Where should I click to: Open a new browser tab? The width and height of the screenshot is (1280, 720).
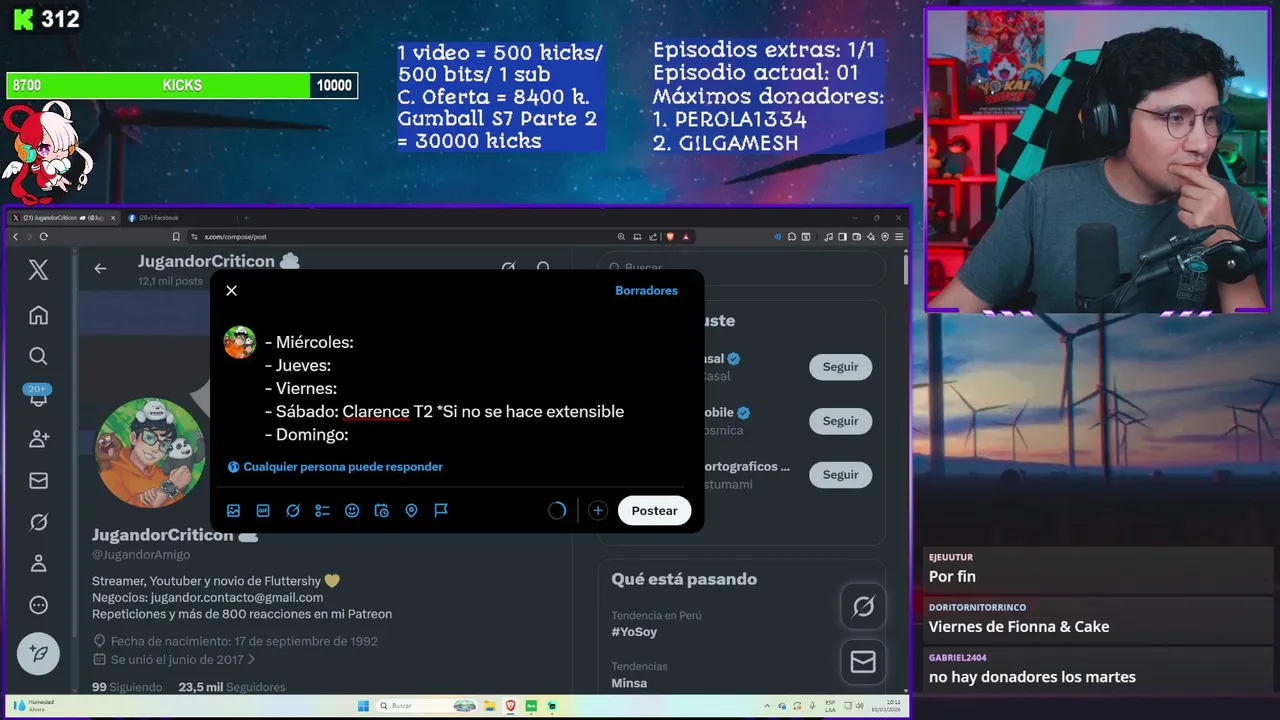[246, 218]
